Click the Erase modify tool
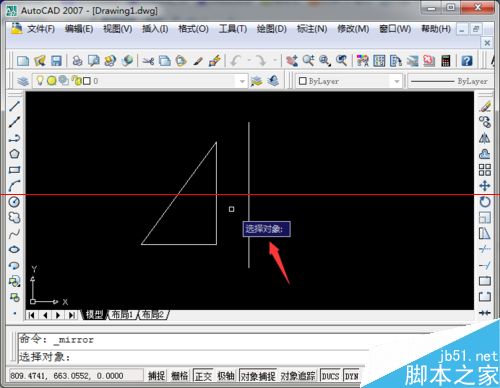Image resolution: width=500 pixels, height=388 pixels. pos(485,106)
